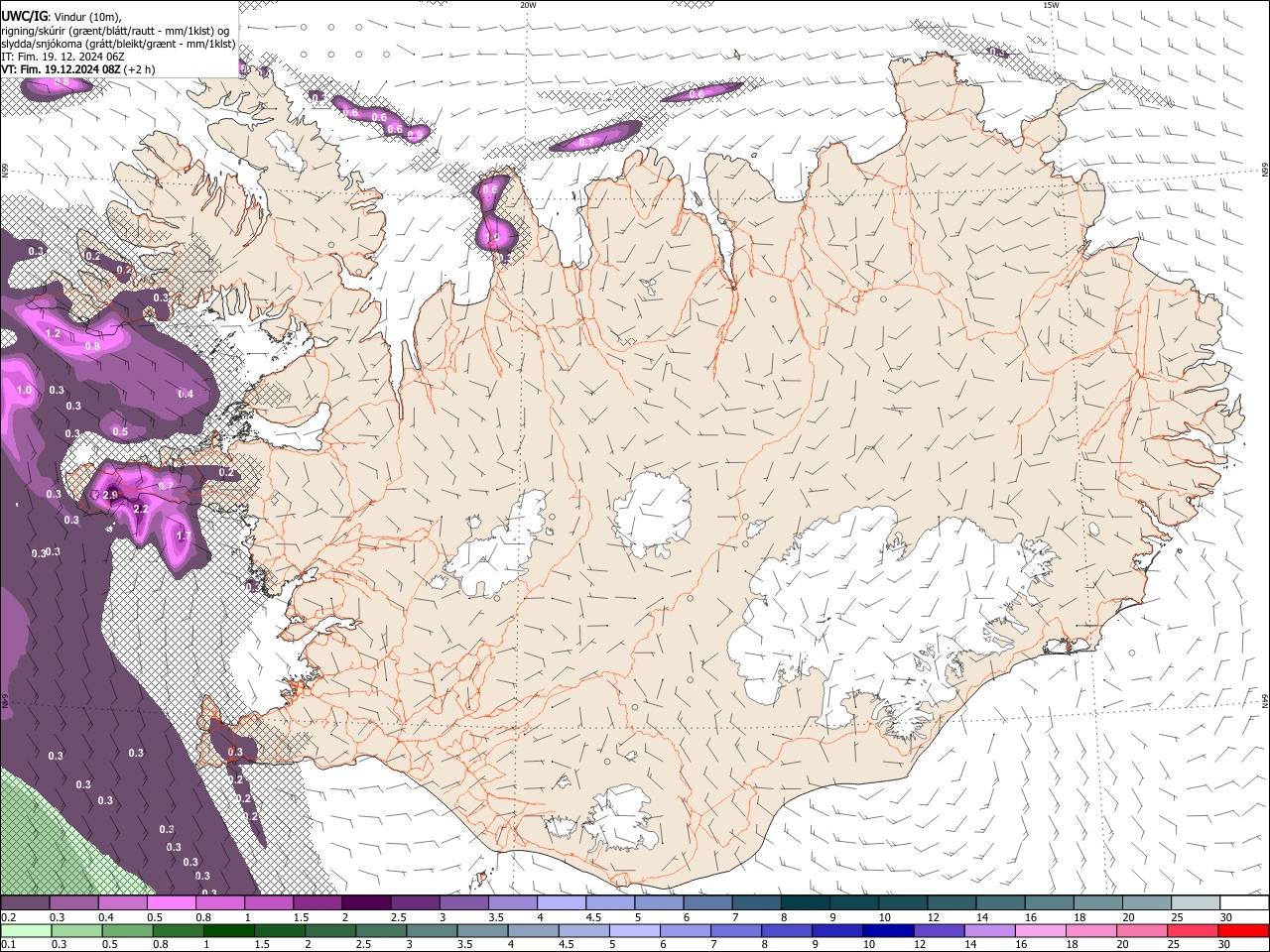Click the '15W' longitude label
The width and height of the screenshot is (1270, 952).
(1051, 5)
